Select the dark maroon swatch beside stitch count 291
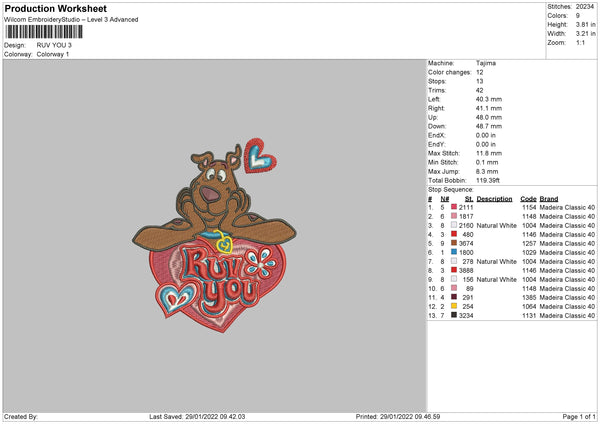 pyautogui.click(x=454, y=297)
